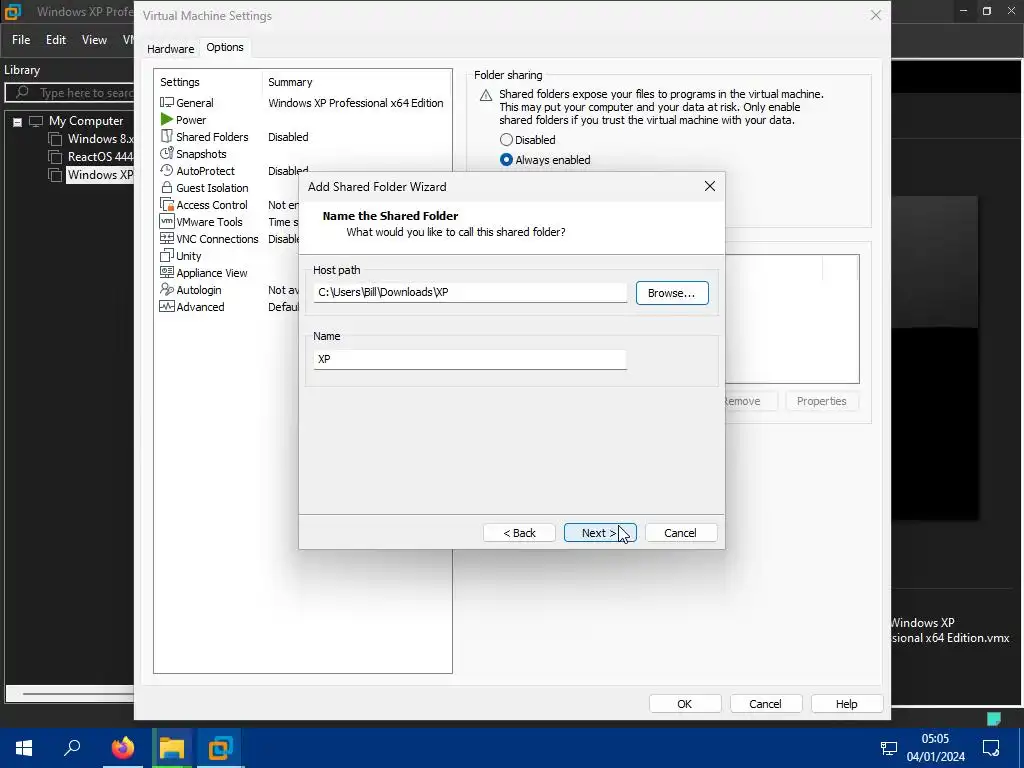Viewport: 1024px width, 768px height.
Task: Select 'Windows XP Professional x64 Edition' summary text
Action: coord(355,103)
